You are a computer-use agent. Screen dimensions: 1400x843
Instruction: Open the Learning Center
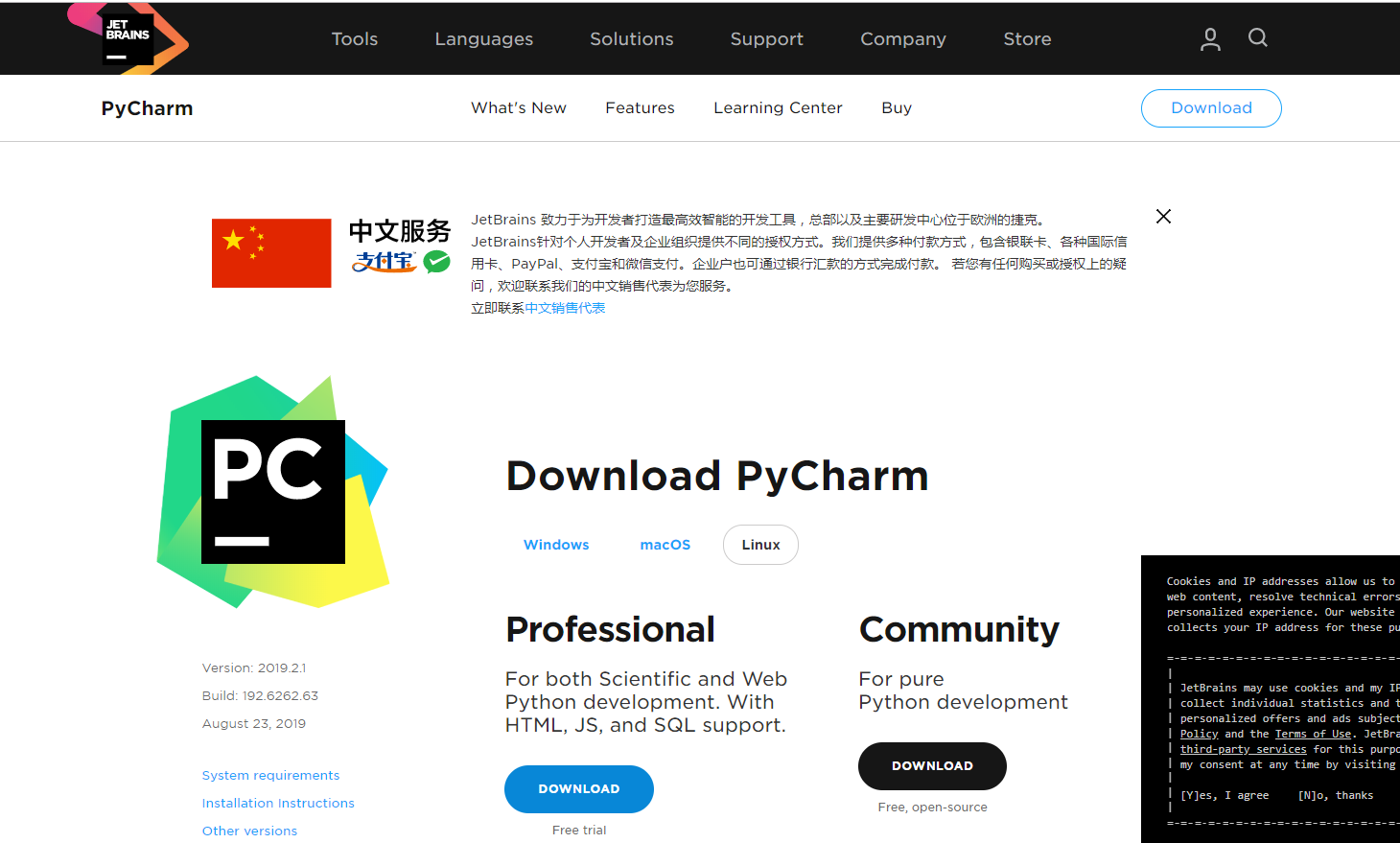click(778, 108)
